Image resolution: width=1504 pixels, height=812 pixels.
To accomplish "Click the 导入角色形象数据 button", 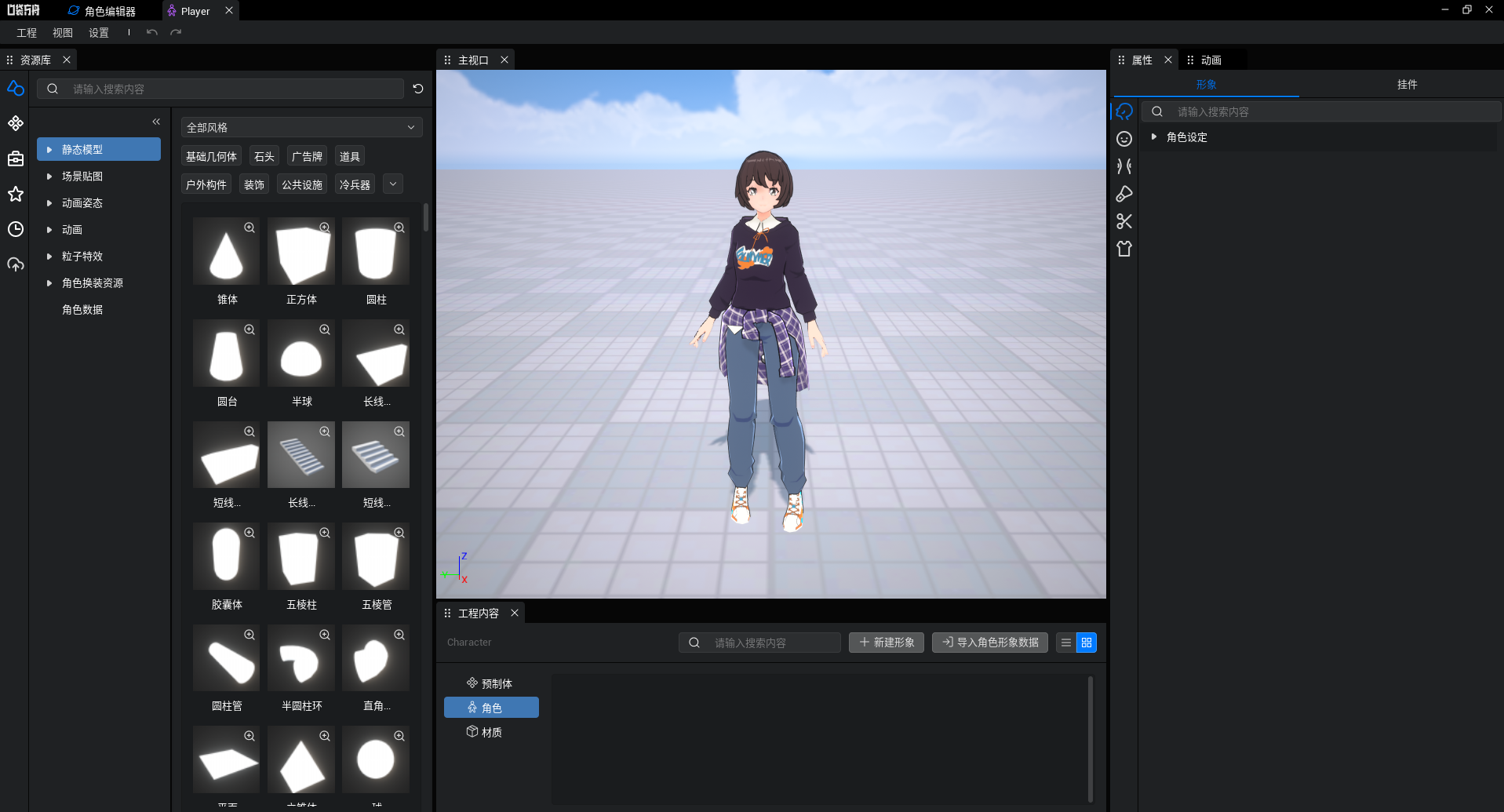I will point(990,643).
